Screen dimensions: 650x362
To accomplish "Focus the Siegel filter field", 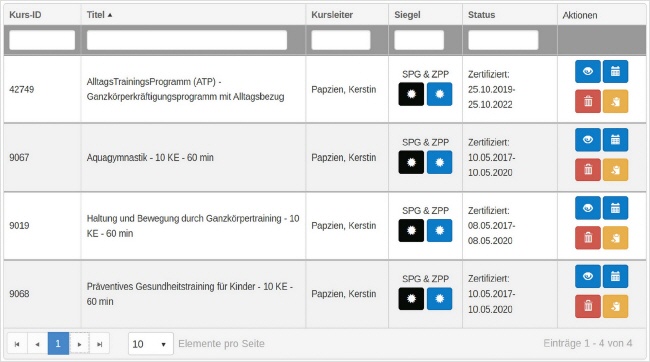I will coord(419,40).
